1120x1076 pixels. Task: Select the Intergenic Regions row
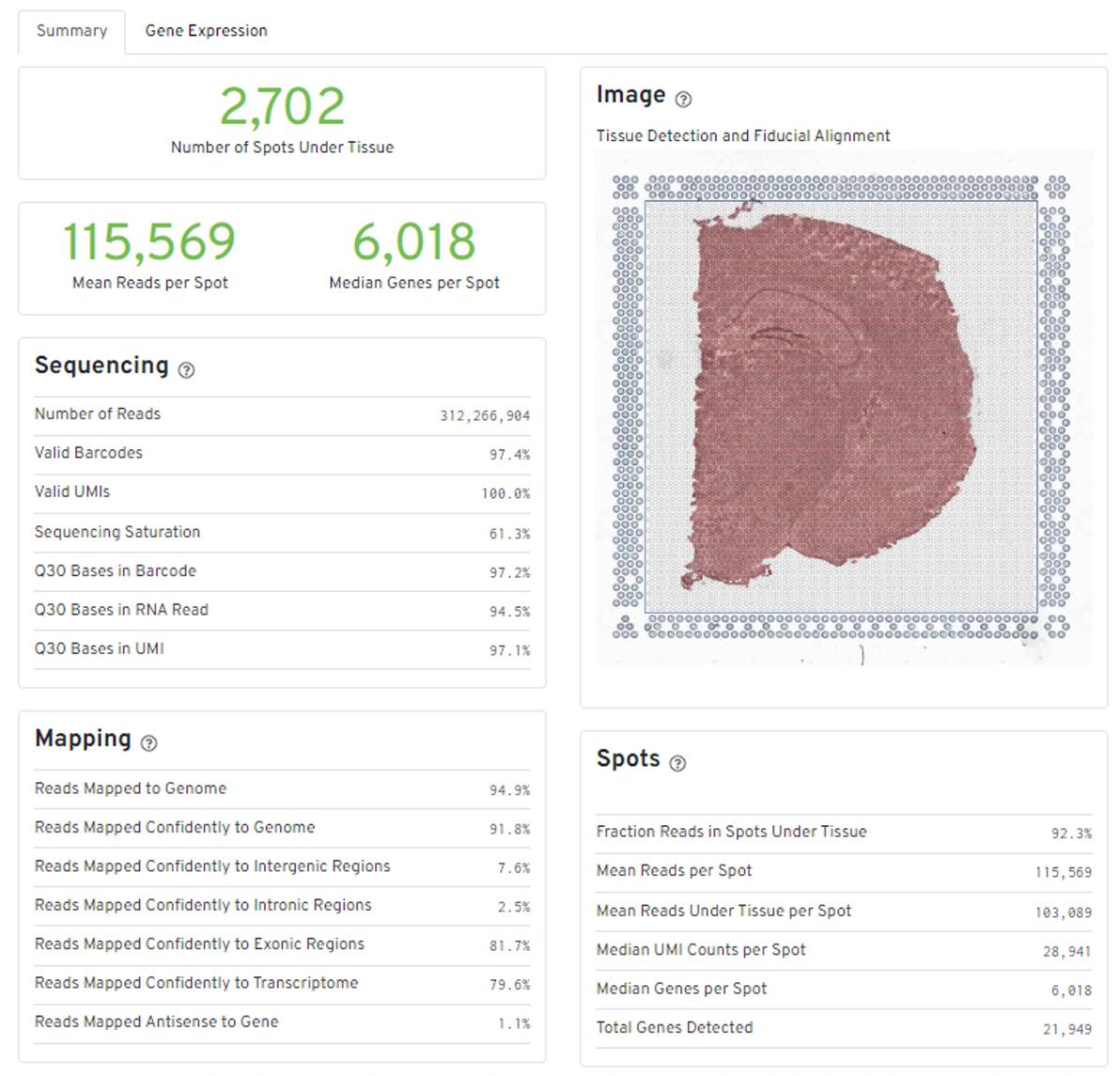(282, 867)
